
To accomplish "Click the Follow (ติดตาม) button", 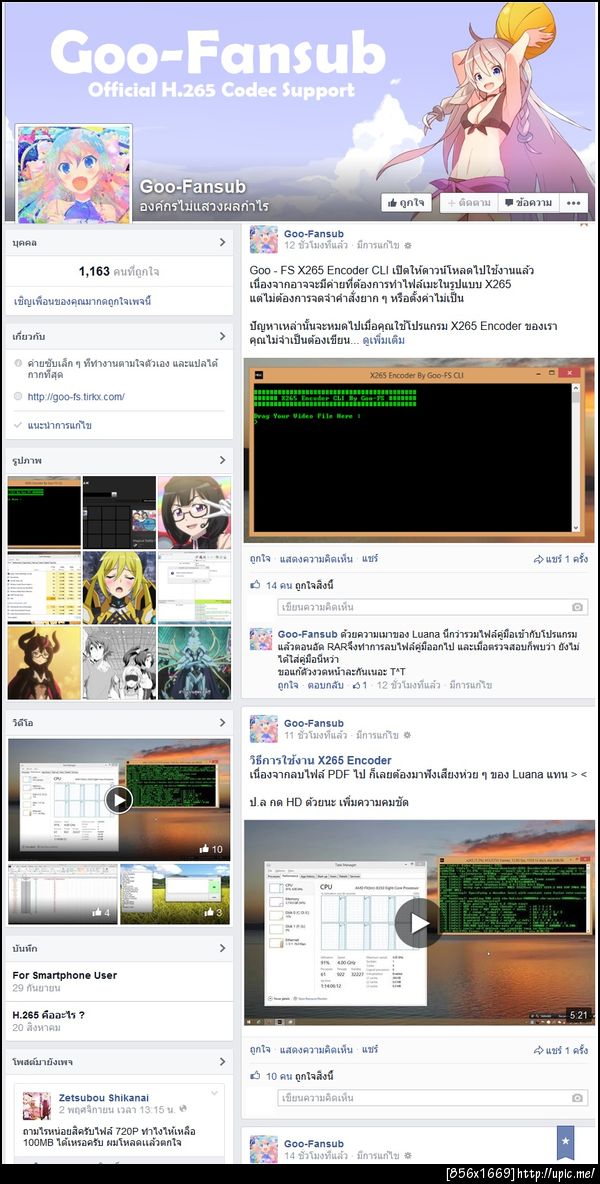I will tap(469, 202).
